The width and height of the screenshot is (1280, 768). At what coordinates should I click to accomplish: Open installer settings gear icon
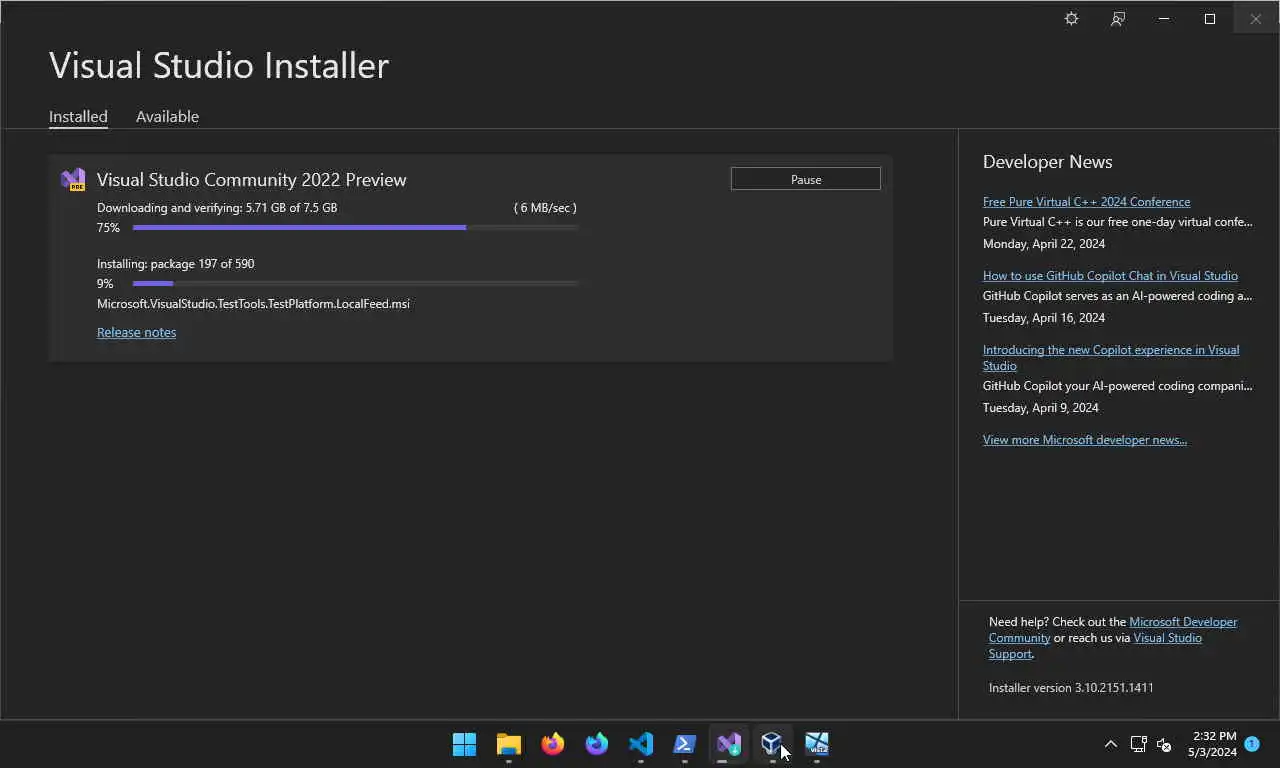[1071, 19]
